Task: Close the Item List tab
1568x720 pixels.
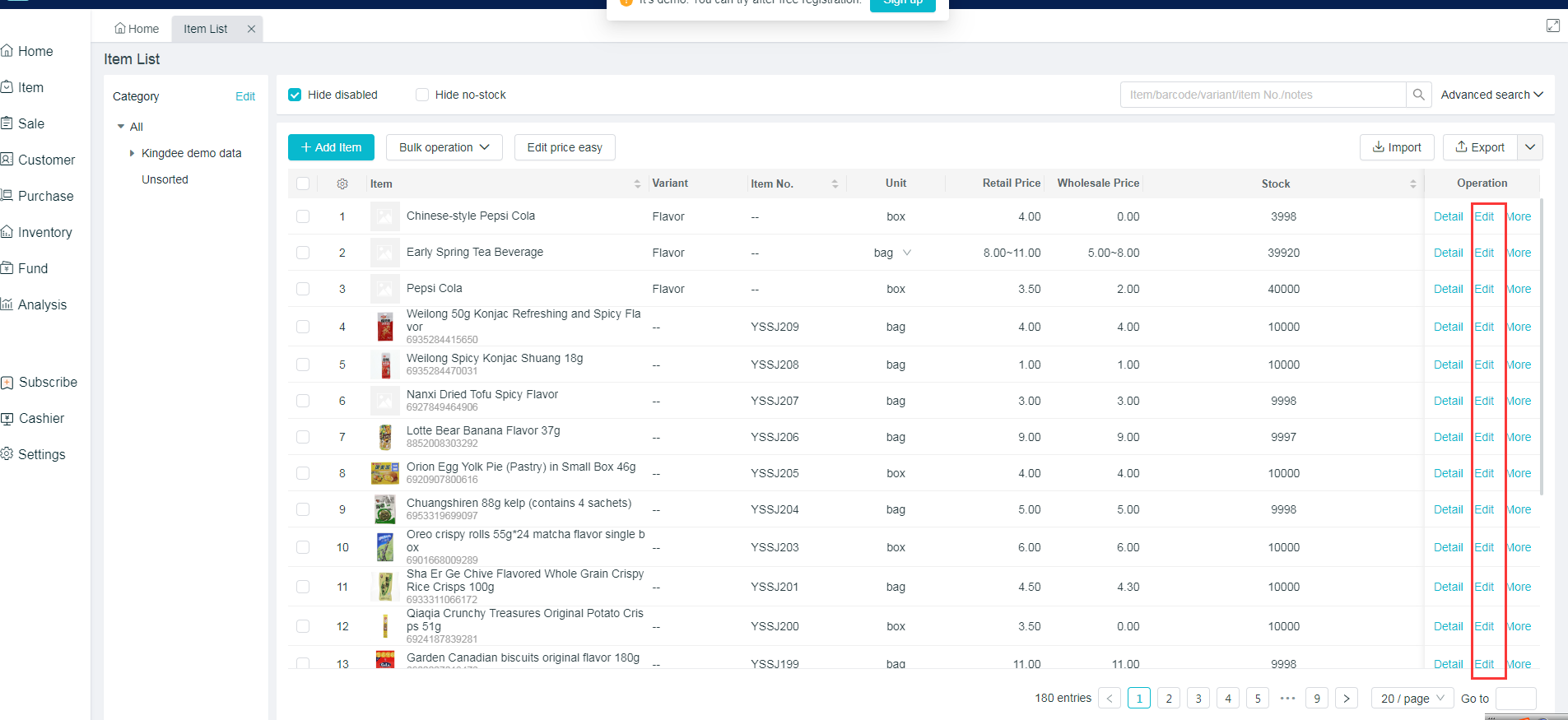Action: click(x=251, y=29)
